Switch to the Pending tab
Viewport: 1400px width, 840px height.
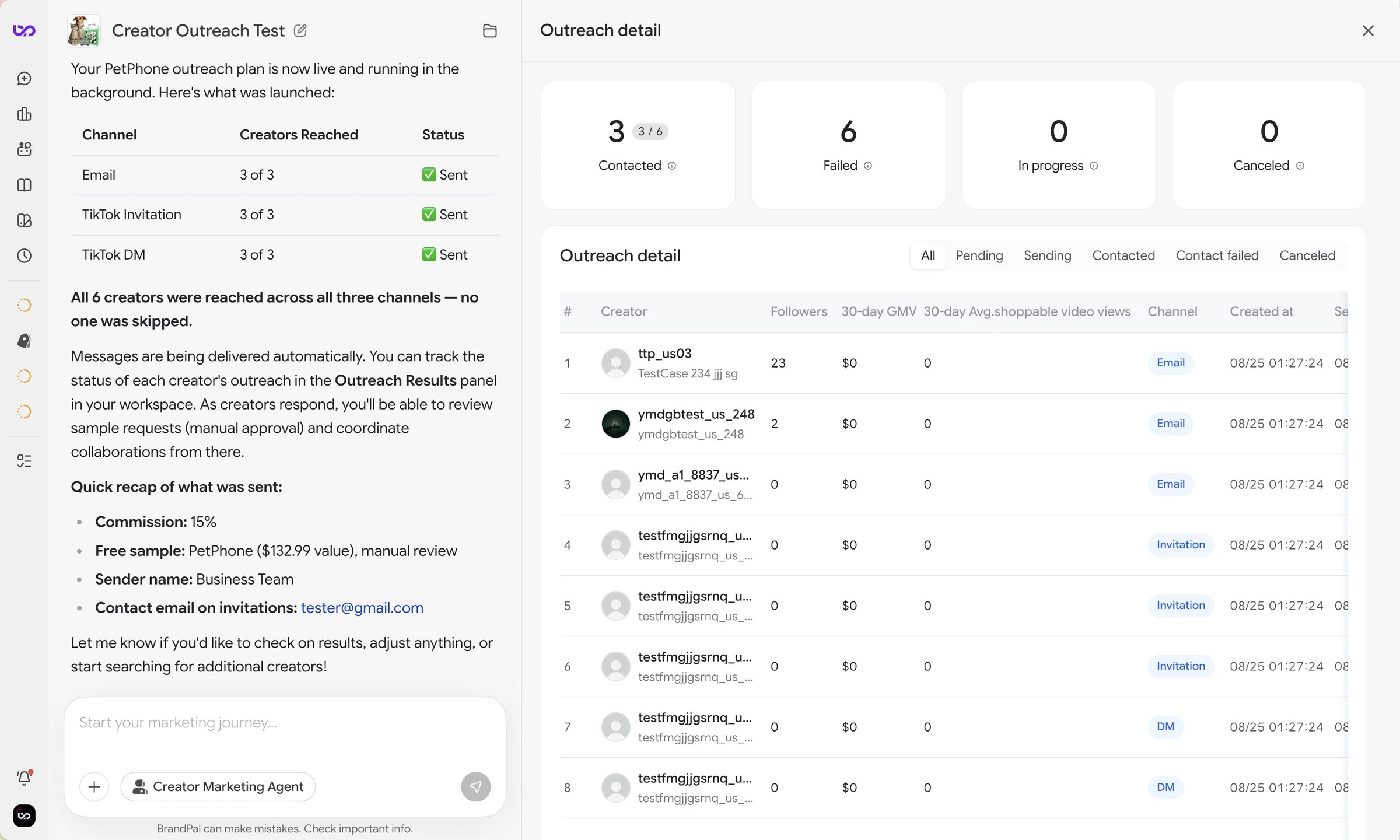click(979, 256)
